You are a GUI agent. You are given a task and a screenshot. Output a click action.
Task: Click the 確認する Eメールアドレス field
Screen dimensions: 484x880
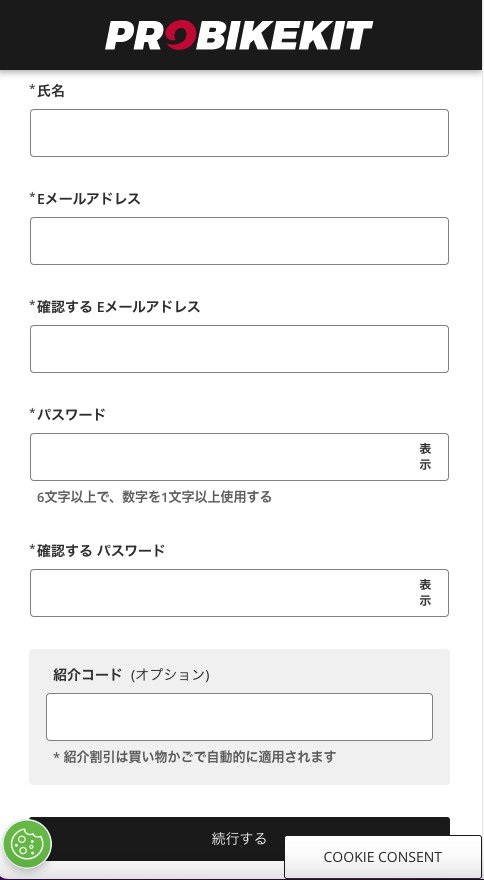tap(239, 349)
